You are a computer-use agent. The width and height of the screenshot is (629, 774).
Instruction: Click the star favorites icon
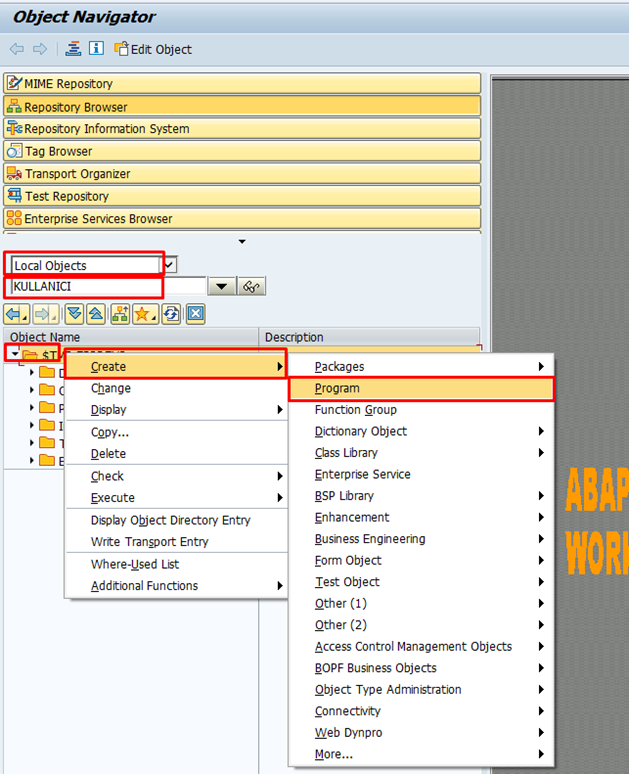[146, 314]
